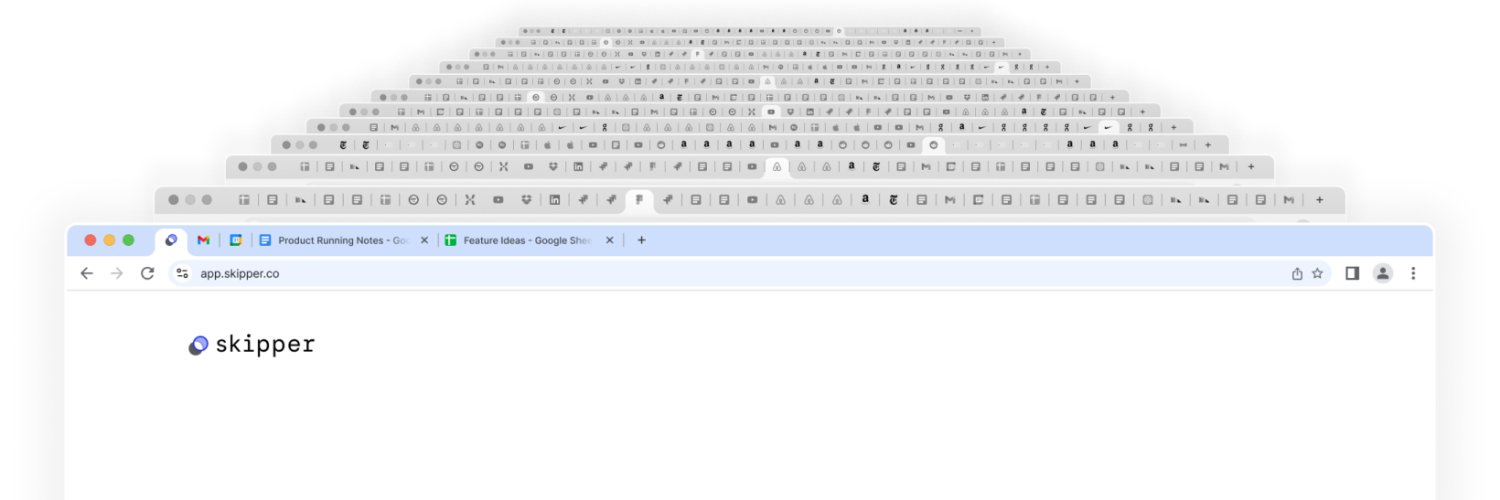Go back one page
Image resolution: width=1500 pixels, height=500 pixels.
[x=86, y=273]
